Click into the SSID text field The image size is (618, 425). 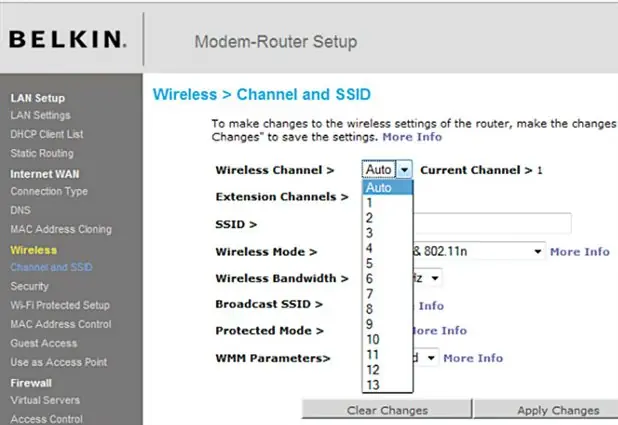492,224
